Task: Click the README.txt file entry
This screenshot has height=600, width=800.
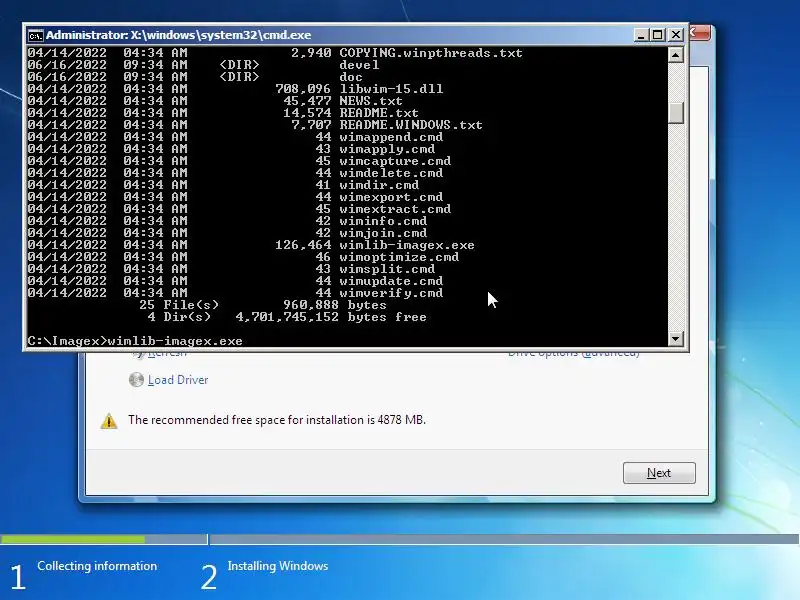Action: (x=379, y=113)
